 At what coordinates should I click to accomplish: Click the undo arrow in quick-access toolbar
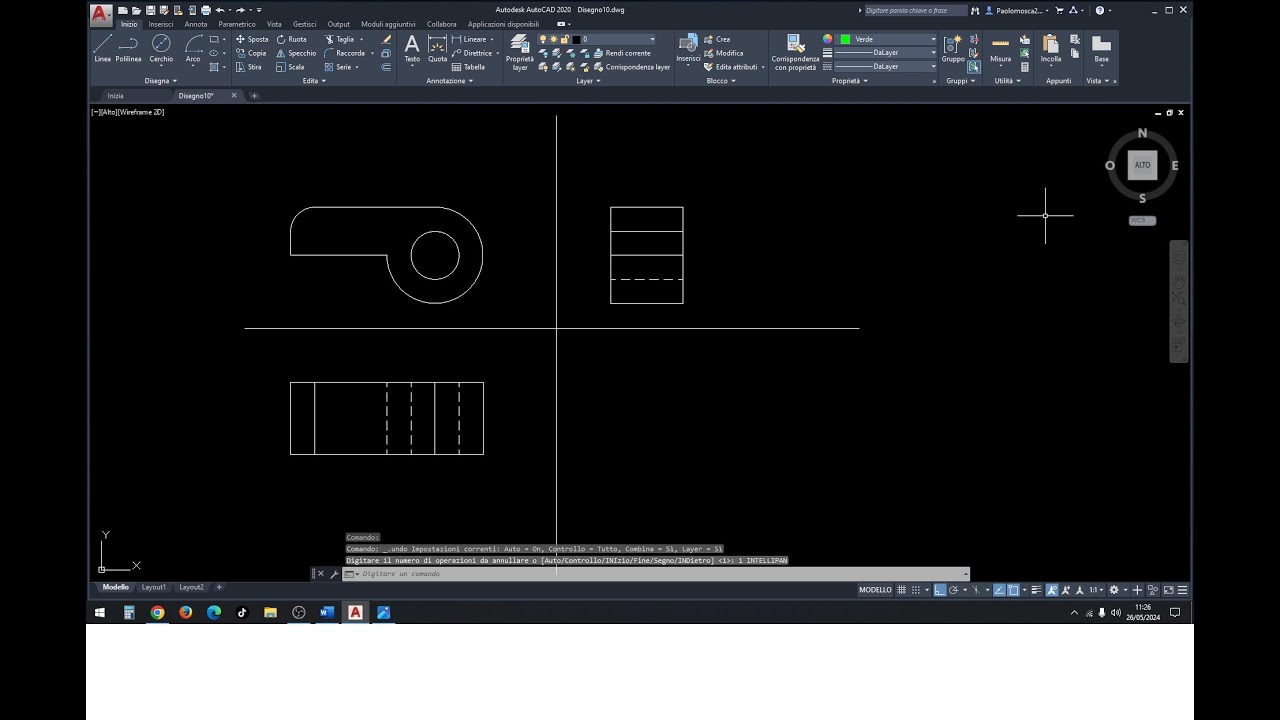click(220, 10)
